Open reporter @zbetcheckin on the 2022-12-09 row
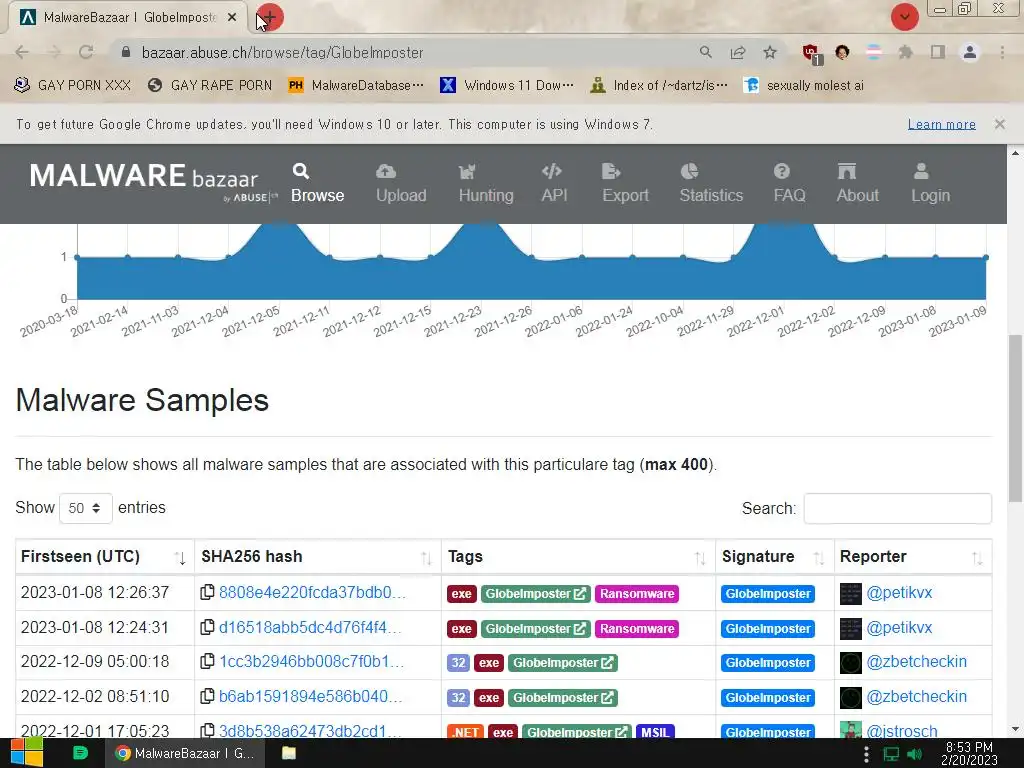 [916, 662]
